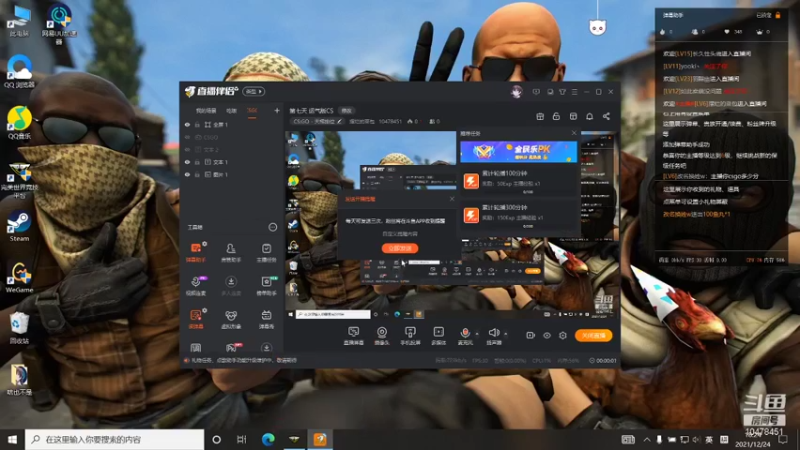The image size is (800, 450).
Task: Mute the speaker (扬声器)
Action: pos(493,336)
